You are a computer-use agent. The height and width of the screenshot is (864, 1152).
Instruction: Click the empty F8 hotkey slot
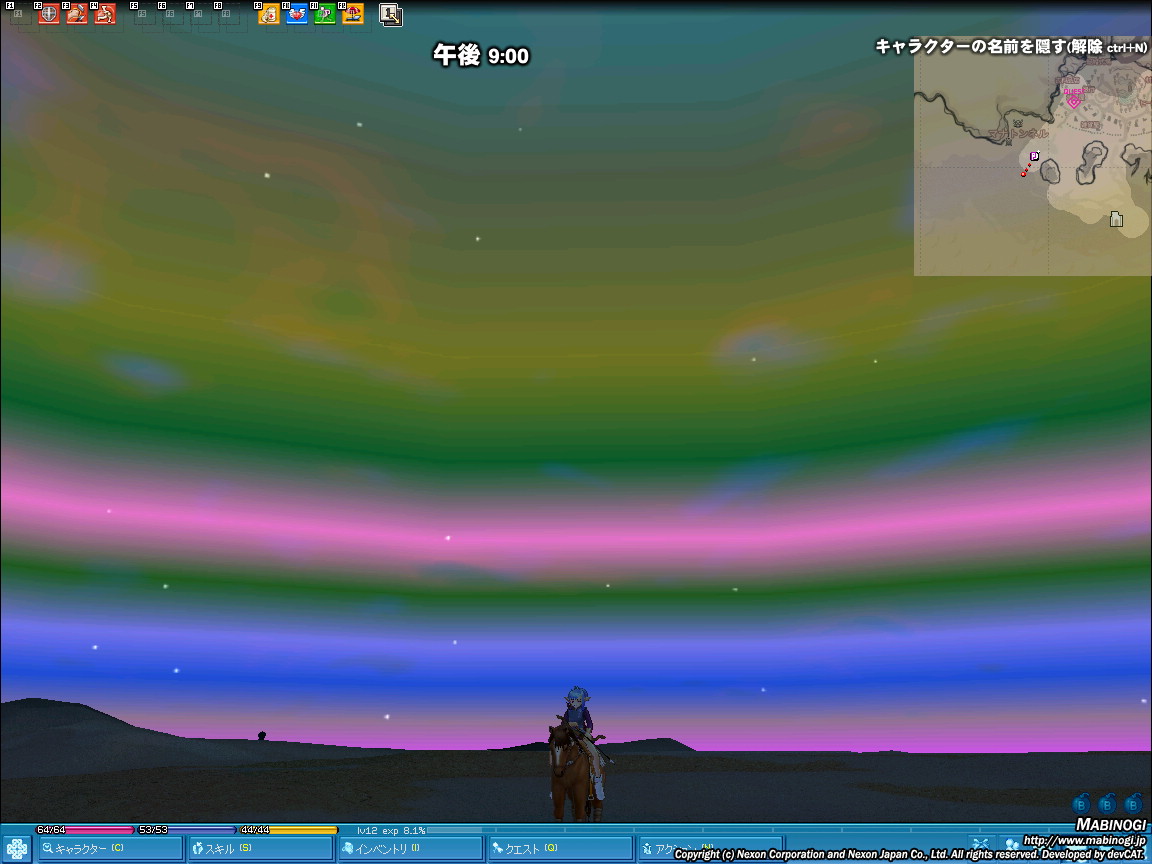228,14
